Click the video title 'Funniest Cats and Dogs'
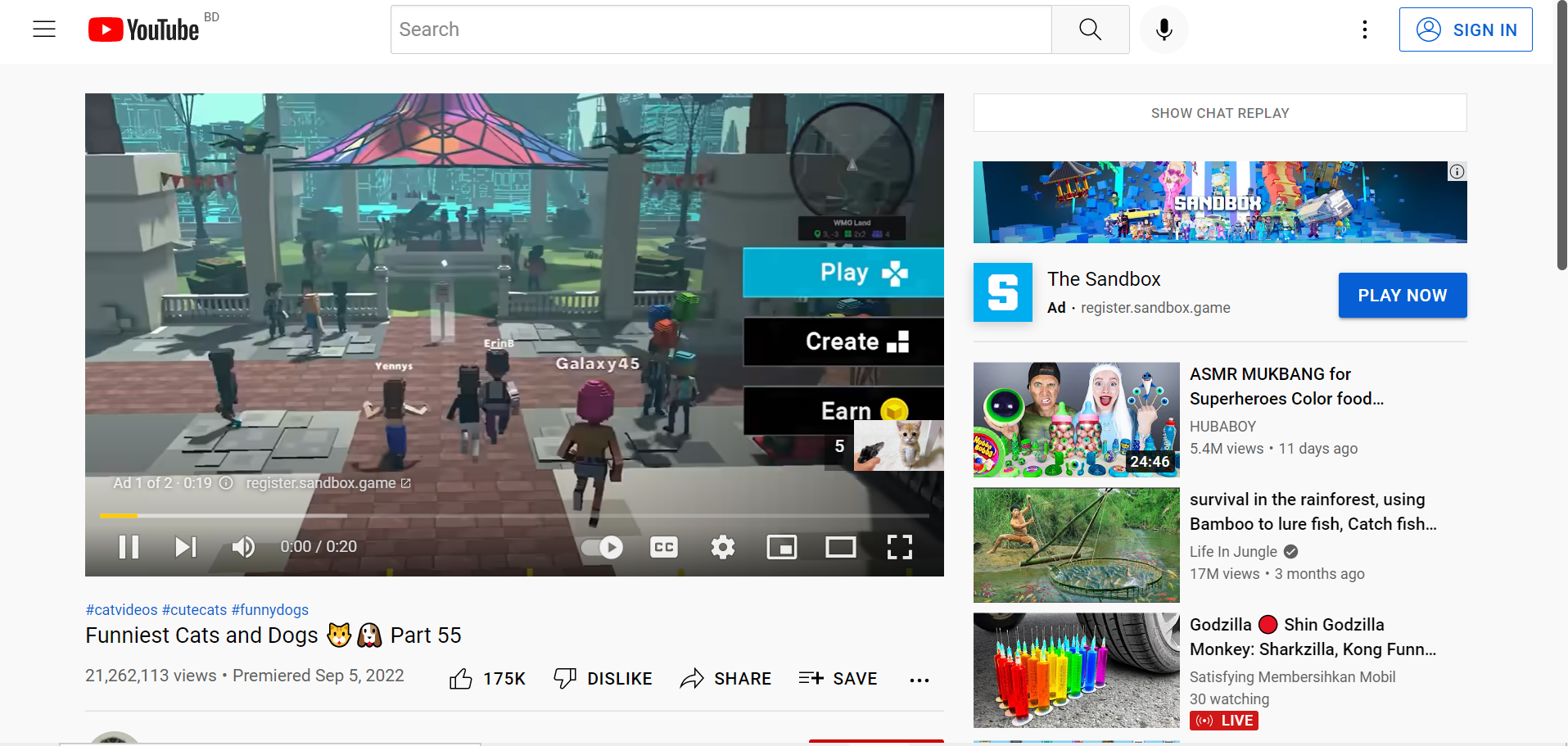 coord(273,635)
